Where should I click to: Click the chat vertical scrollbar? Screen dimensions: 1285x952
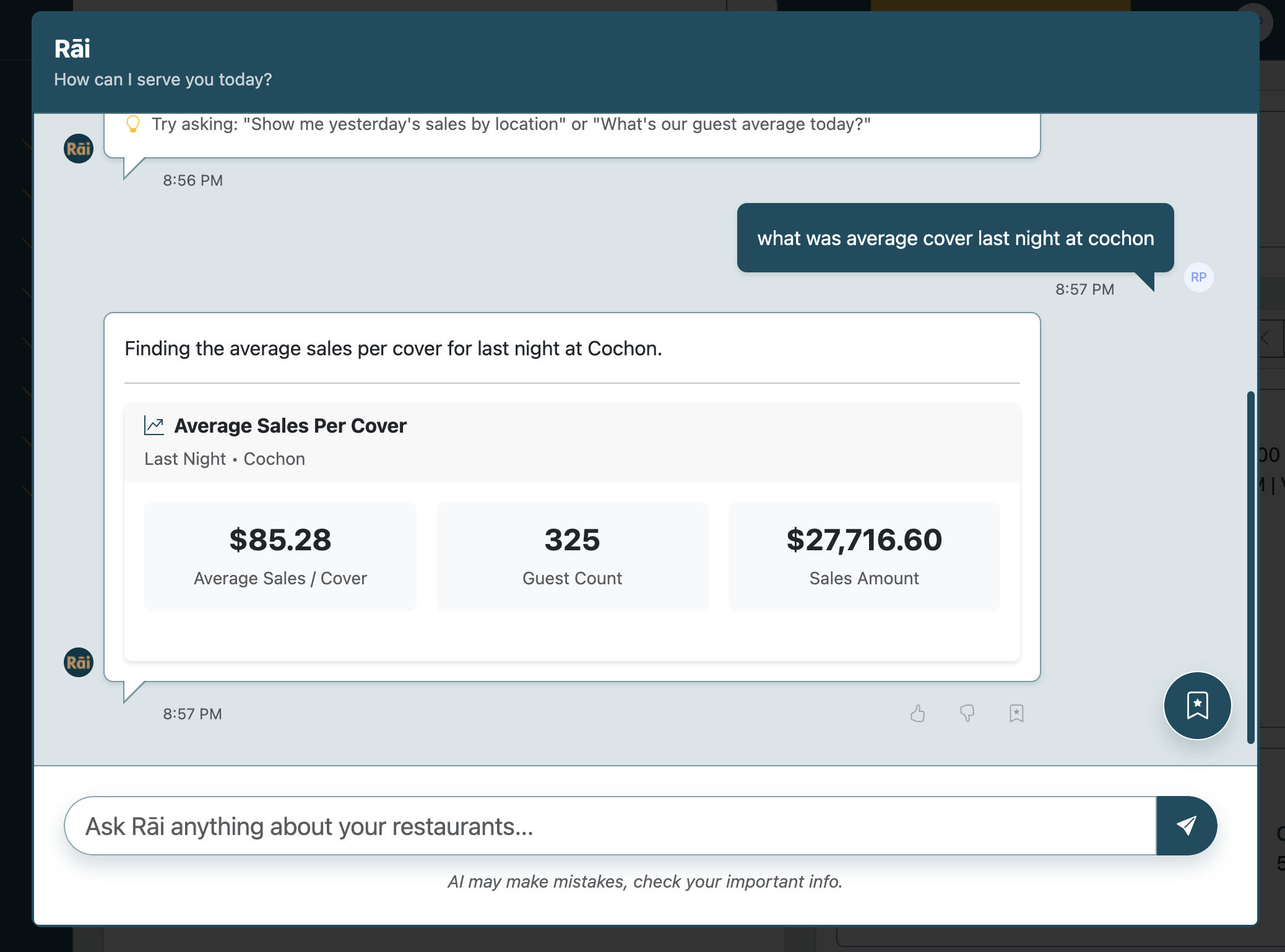pyautogui.click(x=1251, y=566)
